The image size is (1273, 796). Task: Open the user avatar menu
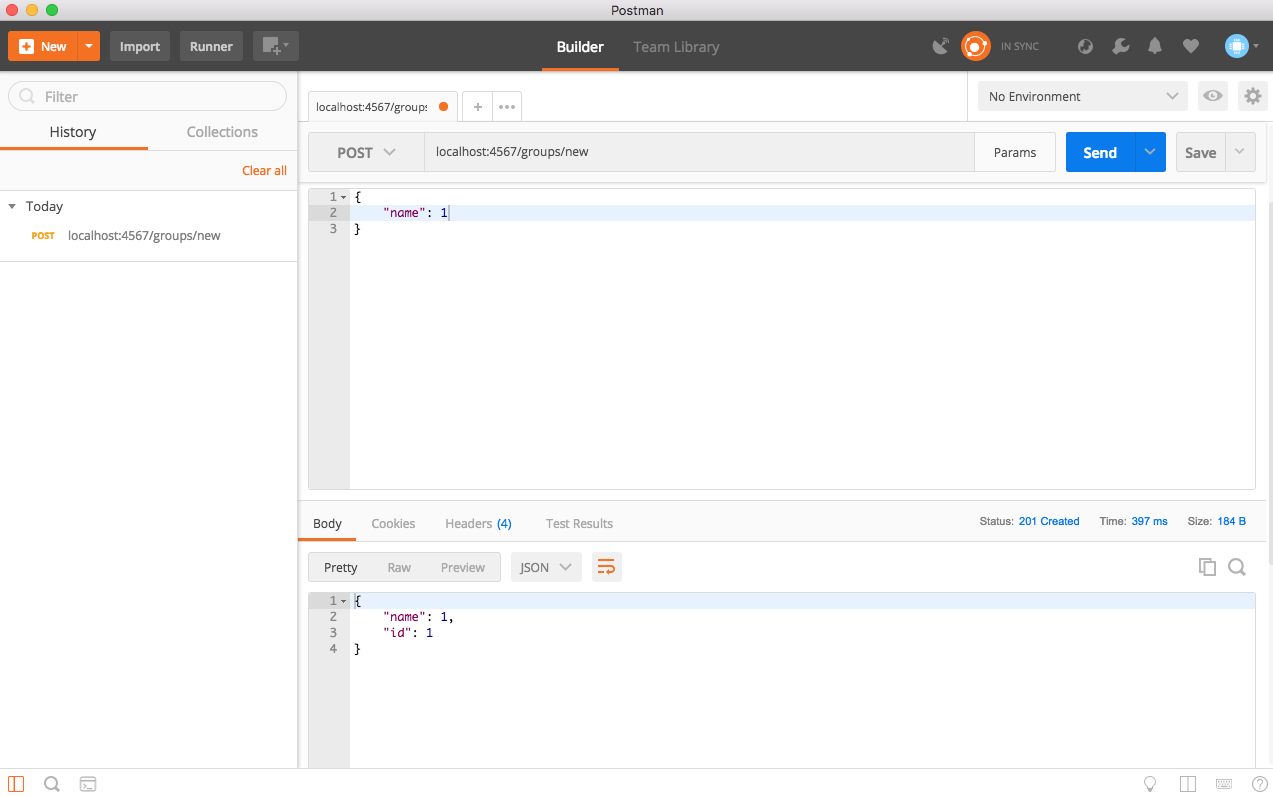point(1241,46)
